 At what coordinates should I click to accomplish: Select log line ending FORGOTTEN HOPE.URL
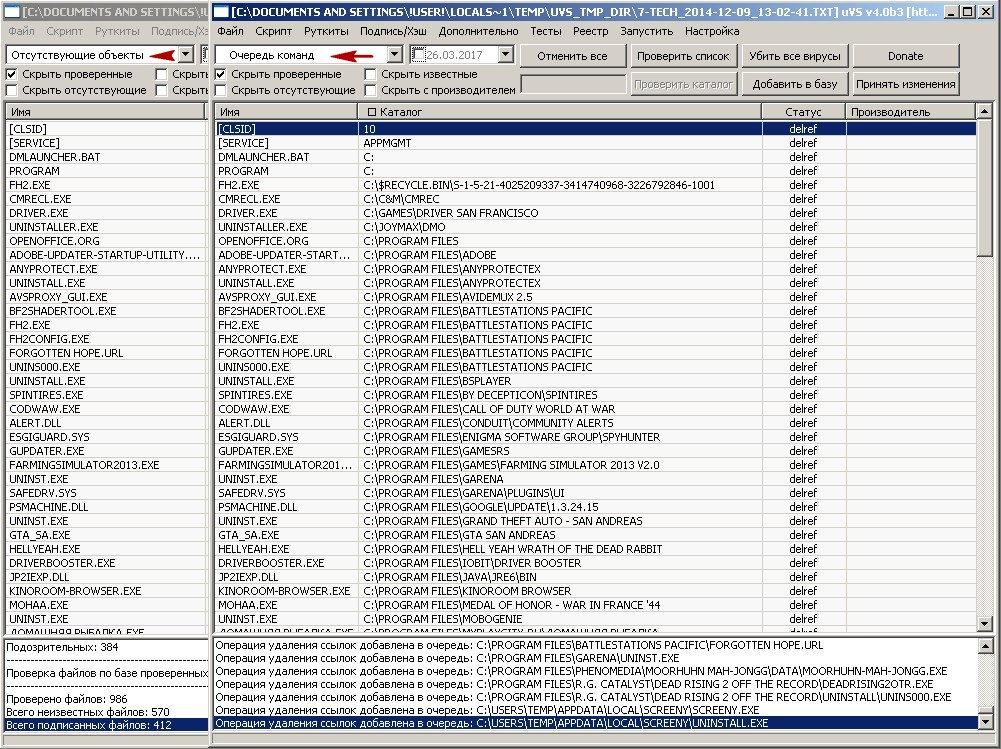click(596, 646)
